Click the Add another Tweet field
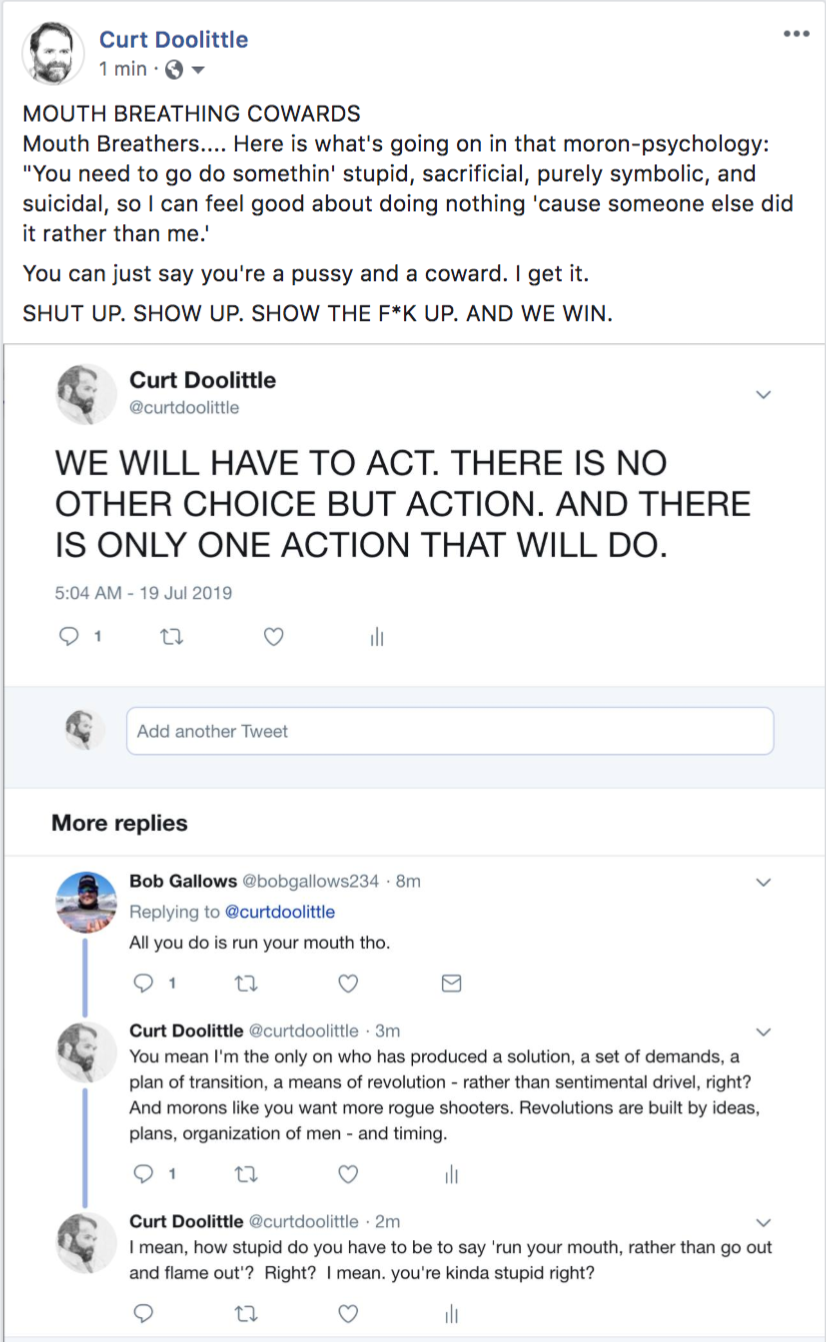826x1342 pixels. pos(449,731)
